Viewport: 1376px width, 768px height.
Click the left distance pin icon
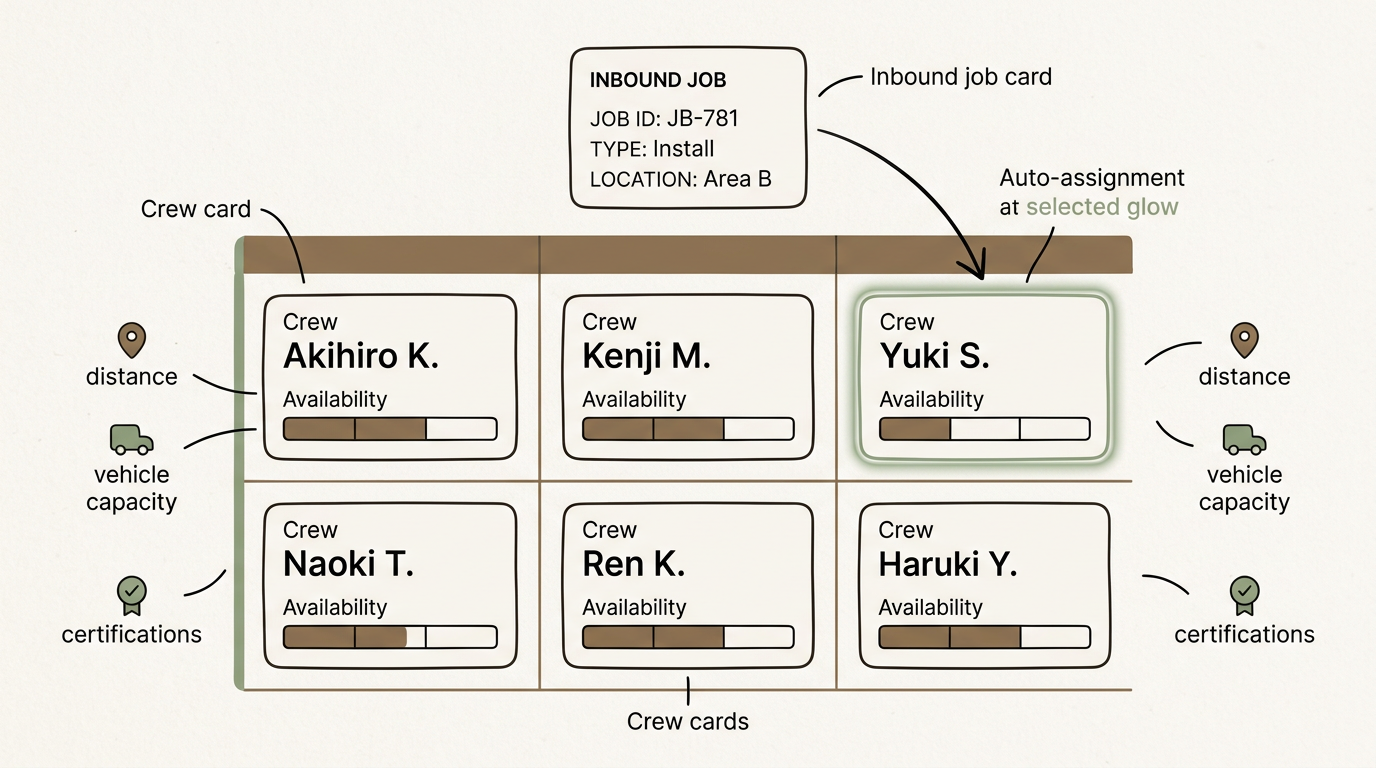coord(132,341)
